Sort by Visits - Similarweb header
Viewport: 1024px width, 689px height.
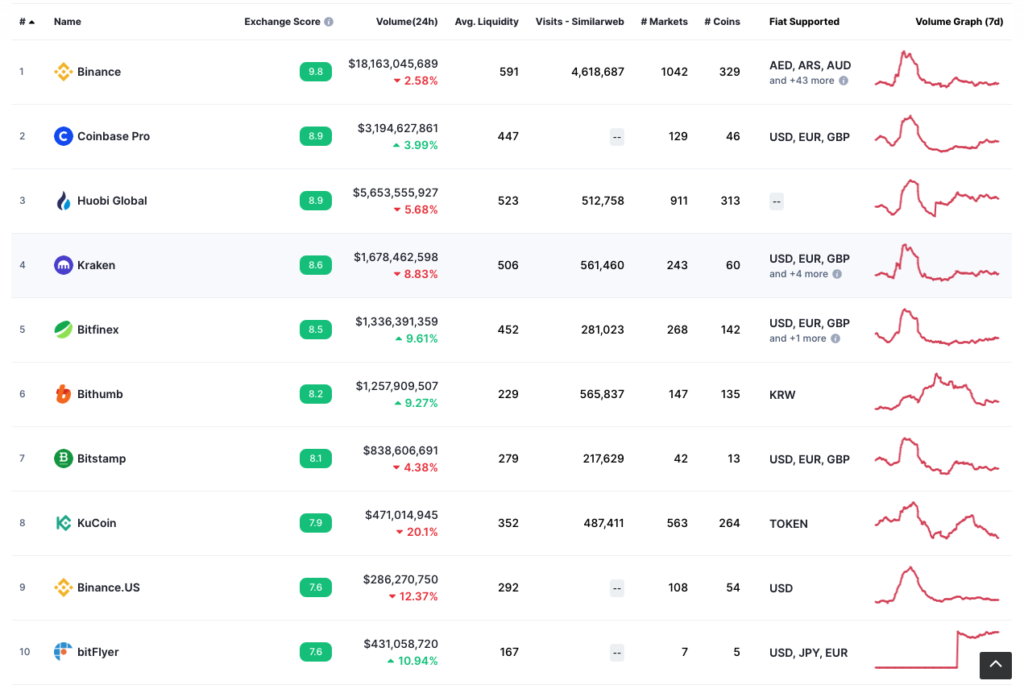click(579, 22)
